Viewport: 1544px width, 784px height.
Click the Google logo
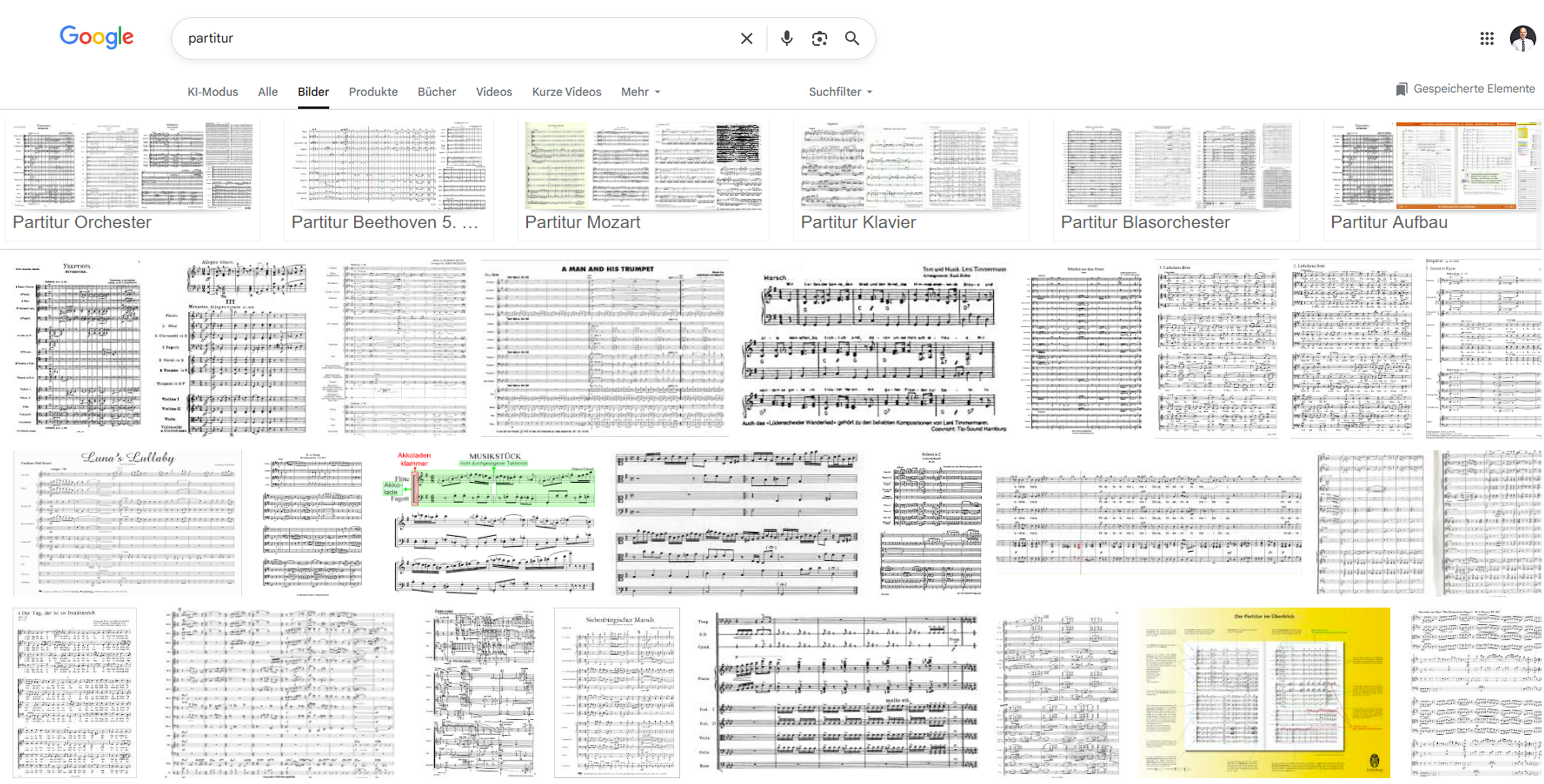[x=96, y=37]
